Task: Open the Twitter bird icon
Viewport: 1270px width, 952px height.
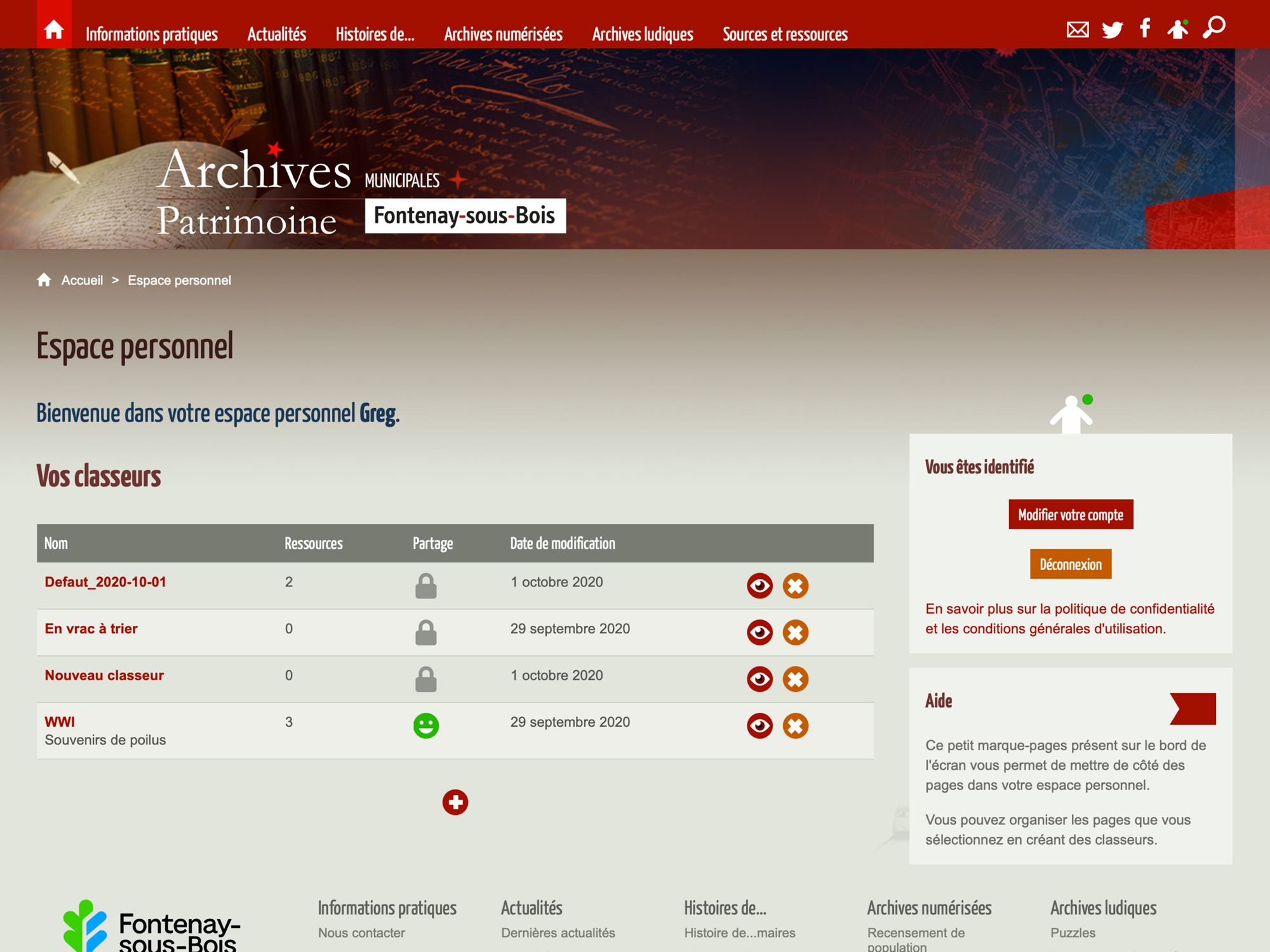Action: coord(1112,29)
